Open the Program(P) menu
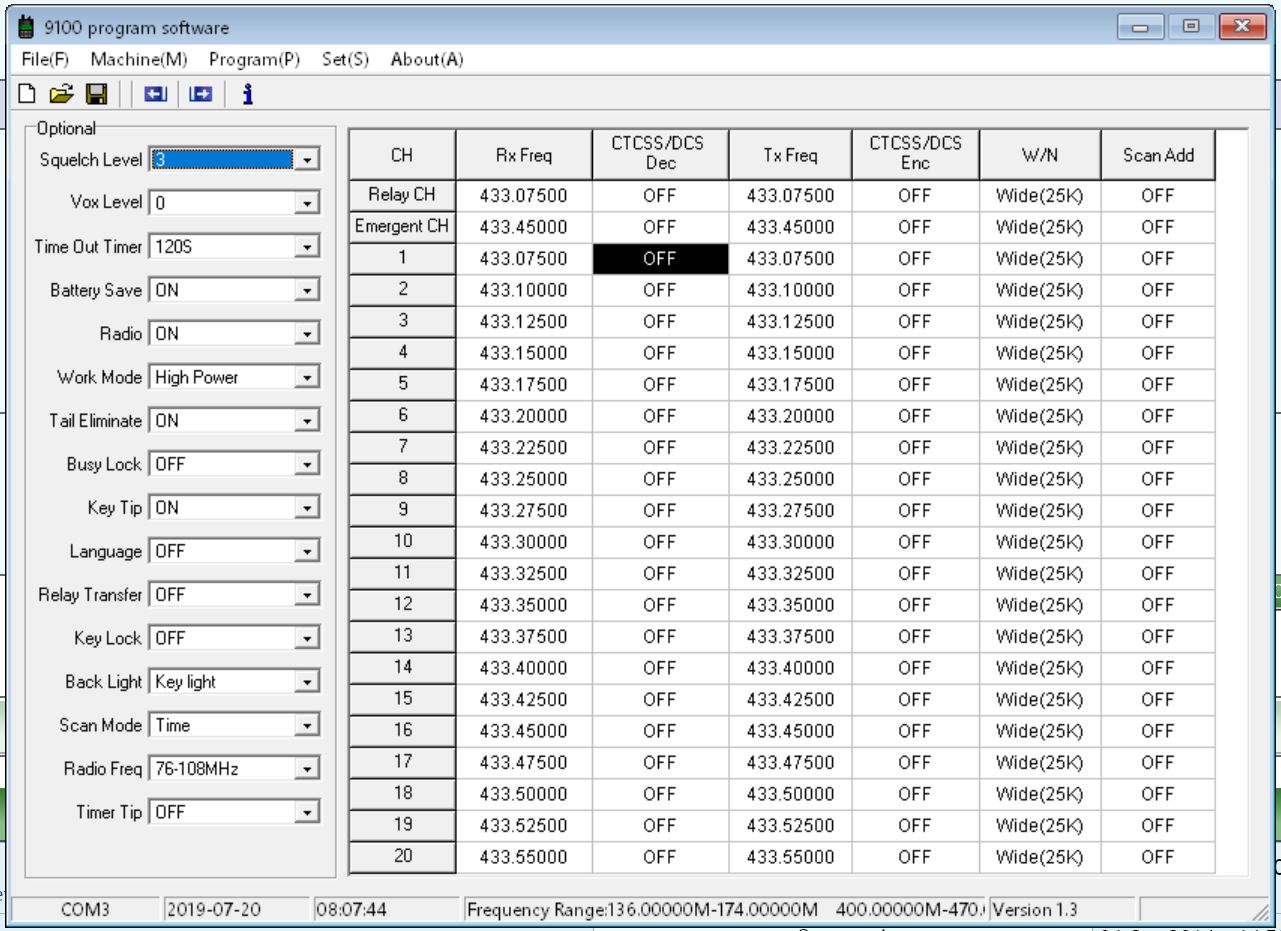 [255, 59]
